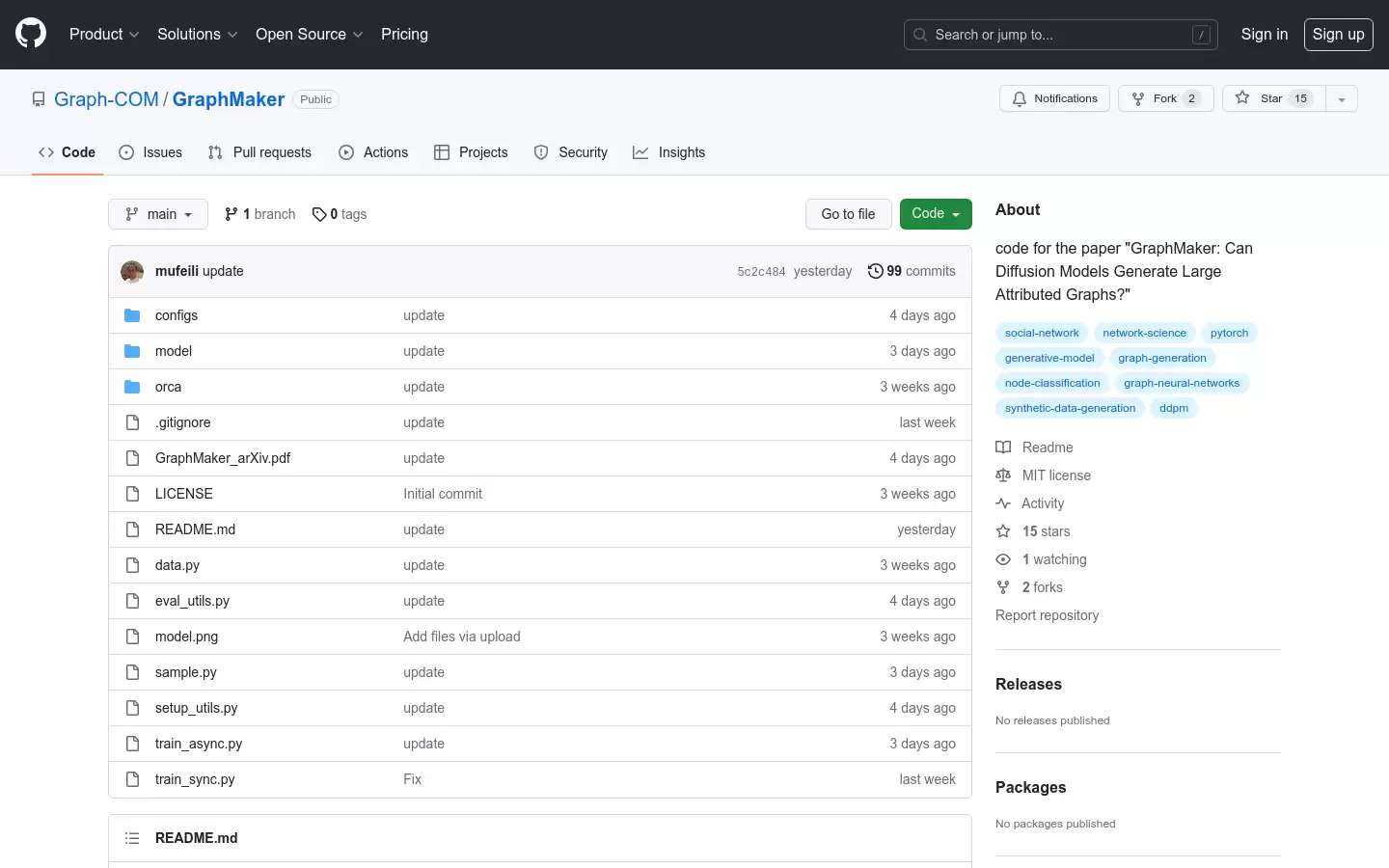This screenshot has height=868, width=1389.
Task: Switch to the Insights tab
Action: tap(668, 152)
